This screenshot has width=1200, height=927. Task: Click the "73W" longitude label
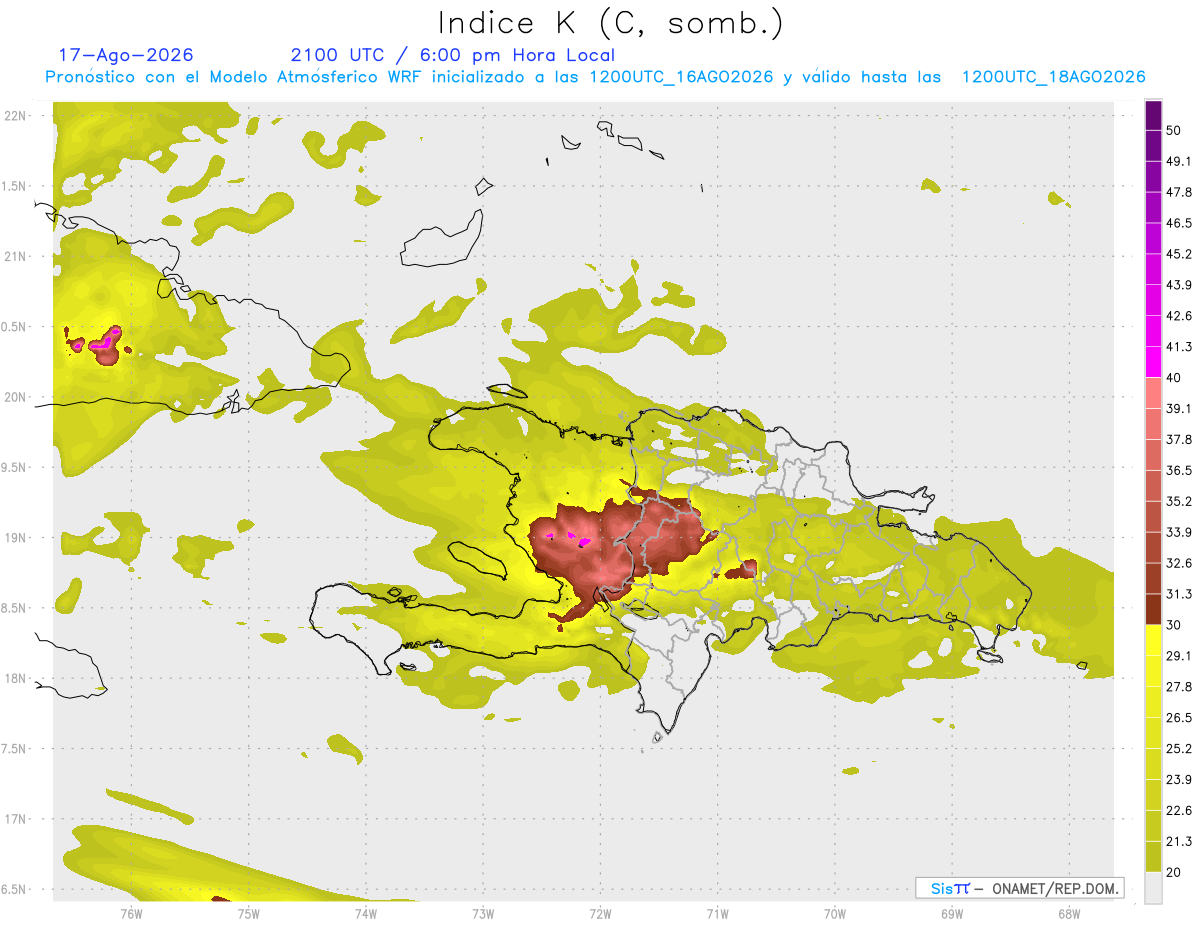point(483,914)
